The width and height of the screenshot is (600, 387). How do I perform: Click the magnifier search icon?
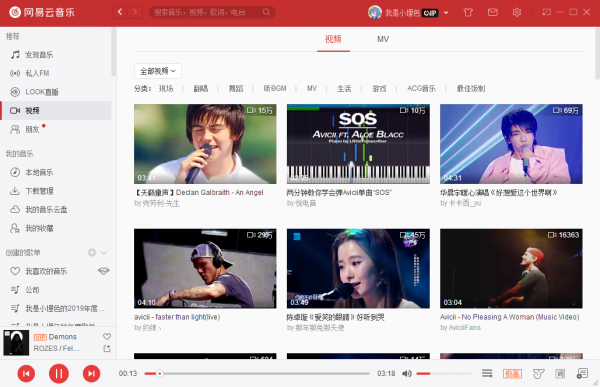tap(266, 12)
